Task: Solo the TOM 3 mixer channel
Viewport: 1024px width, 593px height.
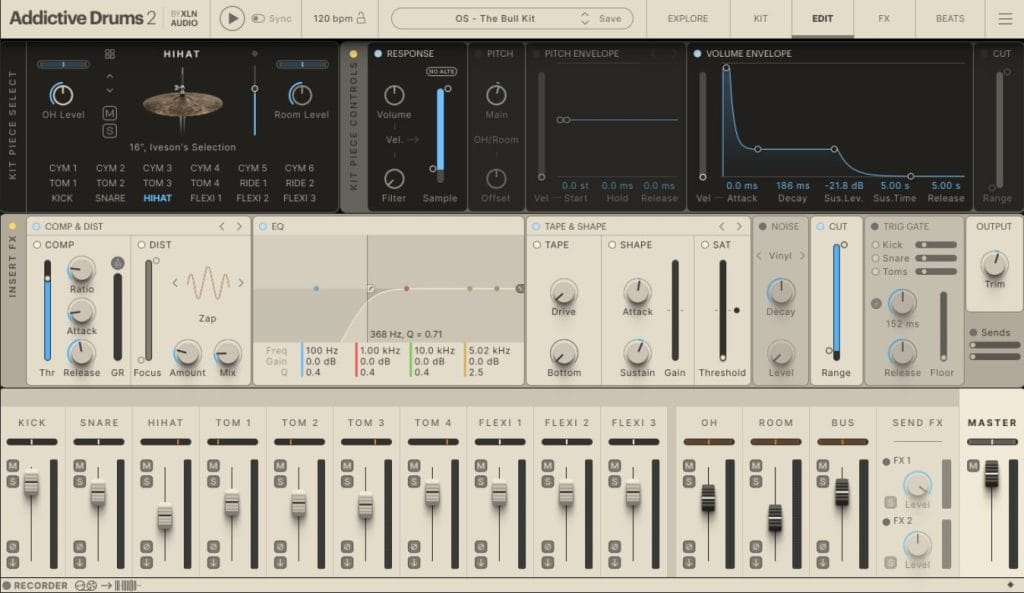Action: coord(347,481)
